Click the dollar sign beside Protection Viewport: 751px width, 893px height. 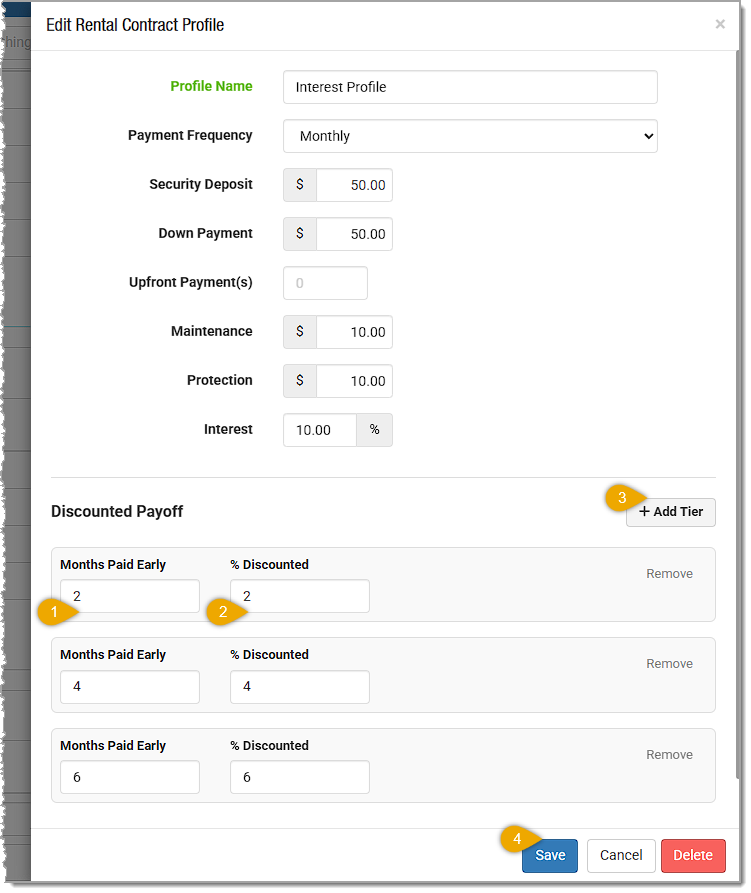tap(300, 381)
